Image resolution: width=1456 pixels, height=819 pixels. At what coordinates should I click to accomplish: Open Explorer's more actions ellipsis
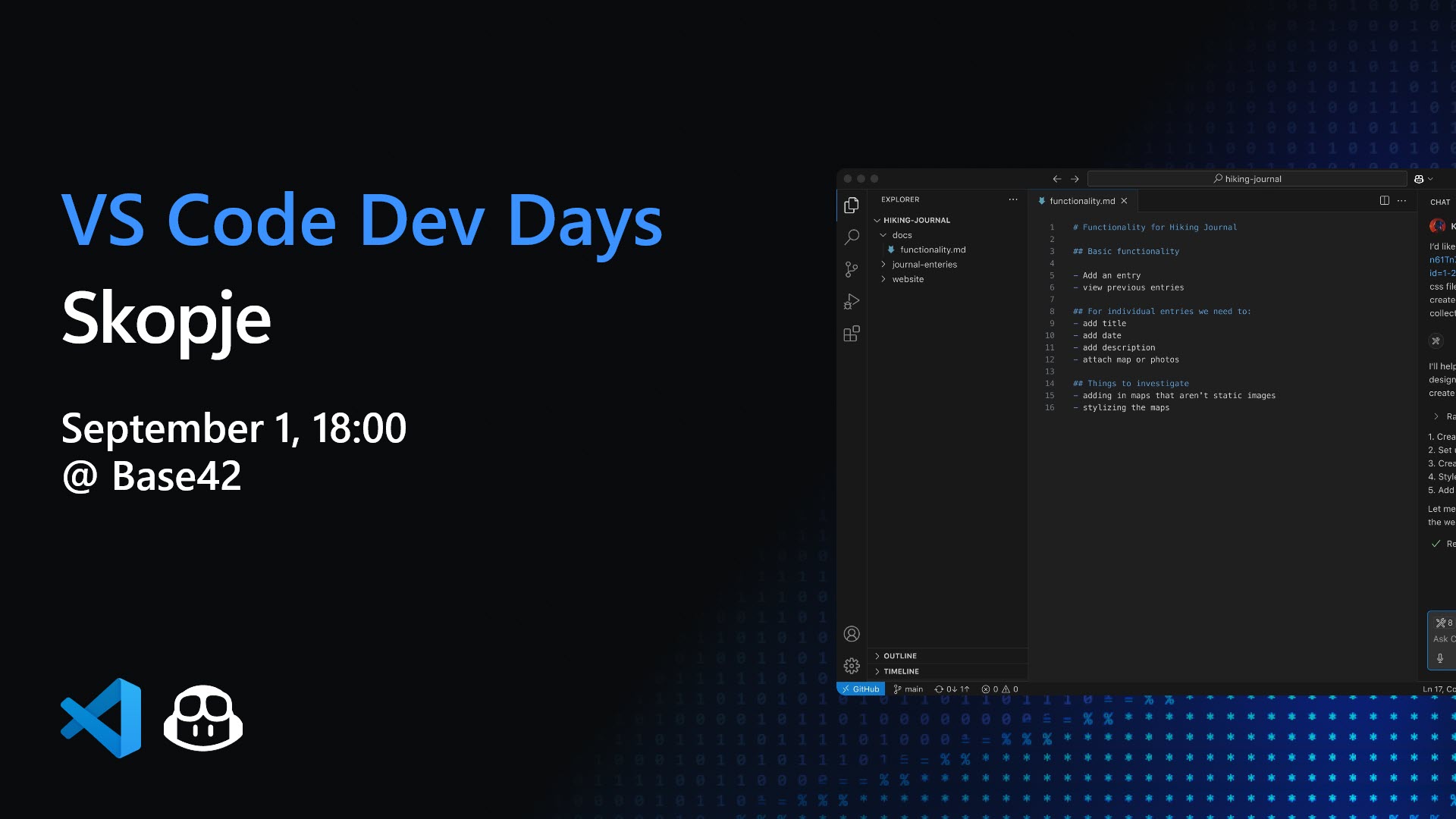pos(1013,199)
